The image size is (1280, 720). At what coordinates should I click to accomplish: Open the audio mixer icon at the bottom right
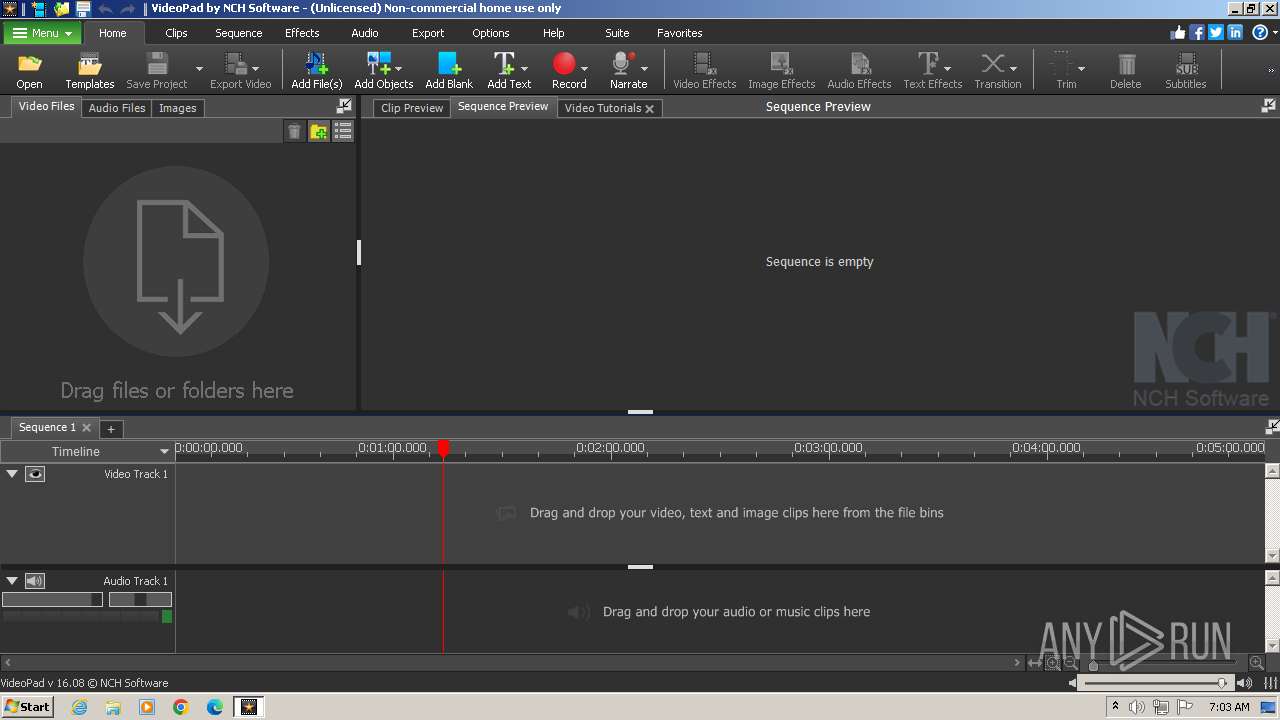click(1271, 683)
